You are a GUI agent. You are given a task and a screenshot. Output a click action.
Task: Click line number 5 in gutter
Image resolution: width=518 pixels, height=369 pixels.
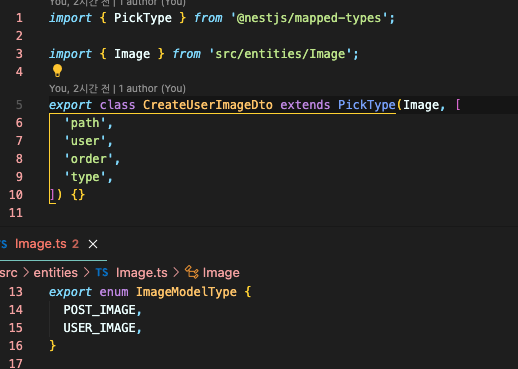(19, 105)
